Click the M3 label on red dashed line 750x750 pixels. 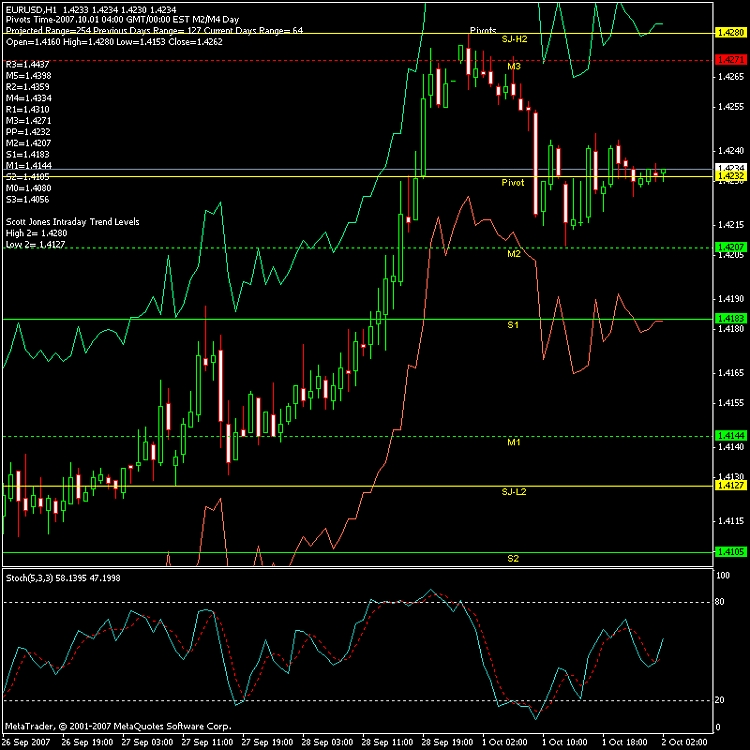point(513,66)
